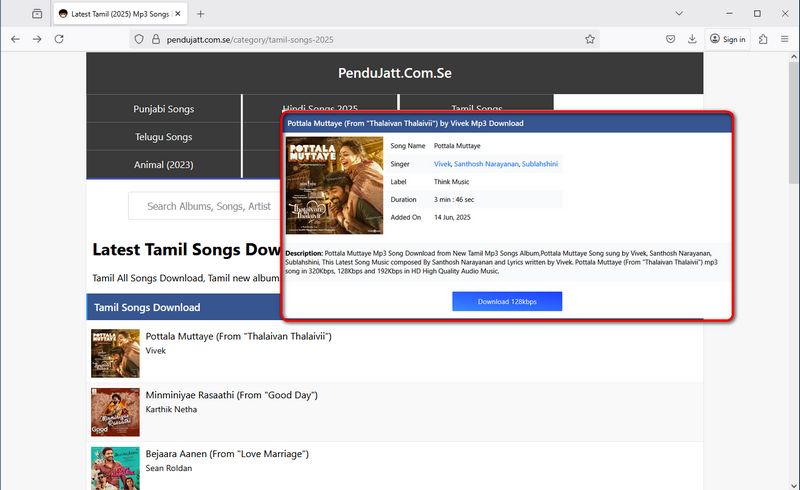Open the Pottala Muttaye song list entry

[x=238, y=336]
